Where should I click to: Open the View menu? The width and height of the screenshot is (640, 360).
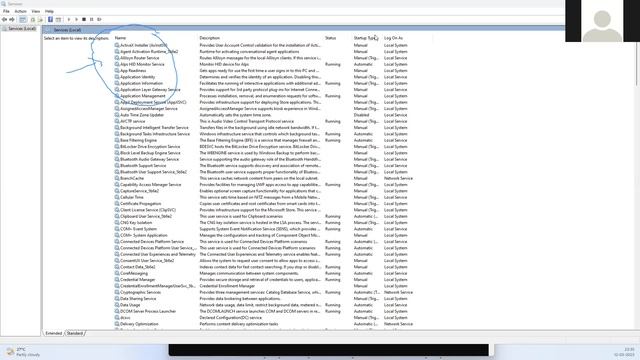(x=36, y=11)
